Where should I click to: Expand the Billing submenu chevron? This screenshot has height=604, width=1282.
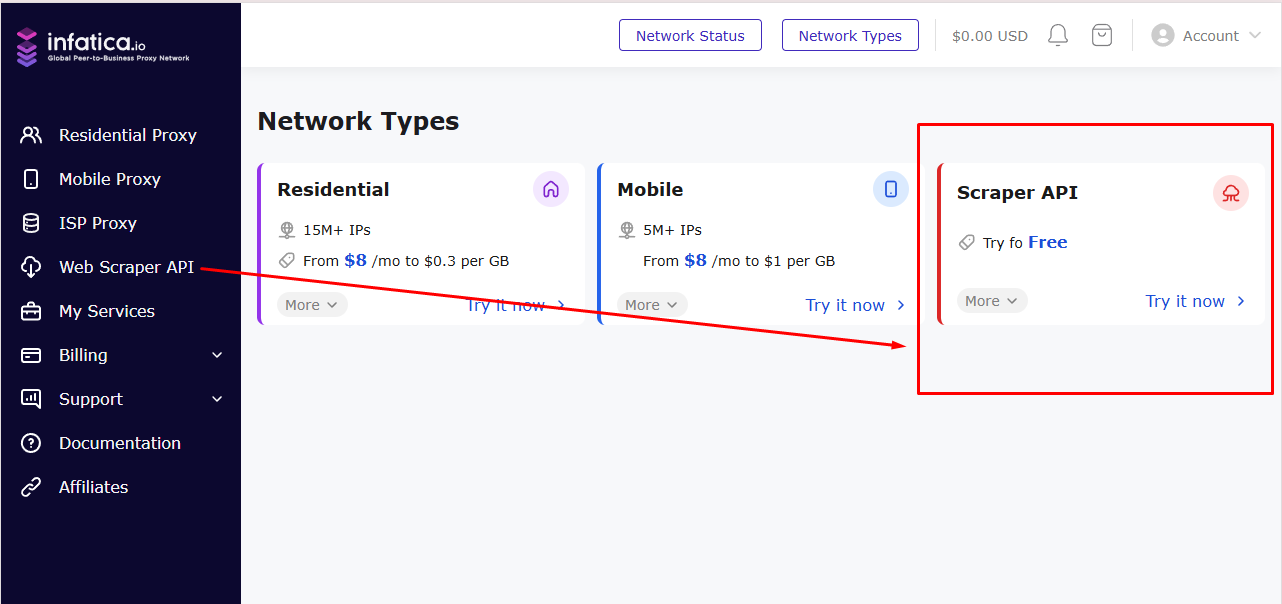[x=217, y=355]
